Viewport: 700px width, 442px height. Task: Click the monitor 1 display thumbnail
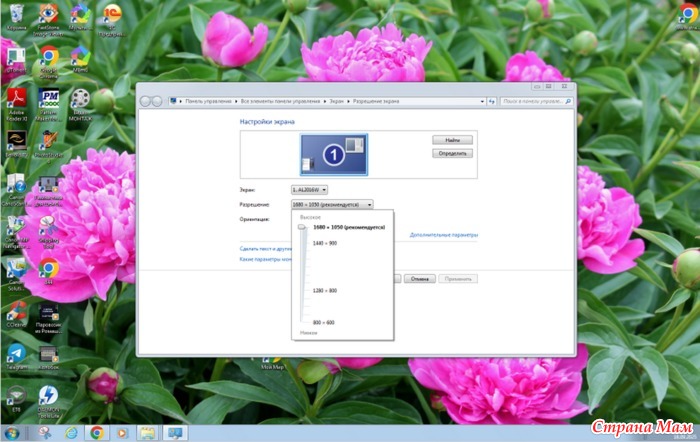tap(333, 154)
